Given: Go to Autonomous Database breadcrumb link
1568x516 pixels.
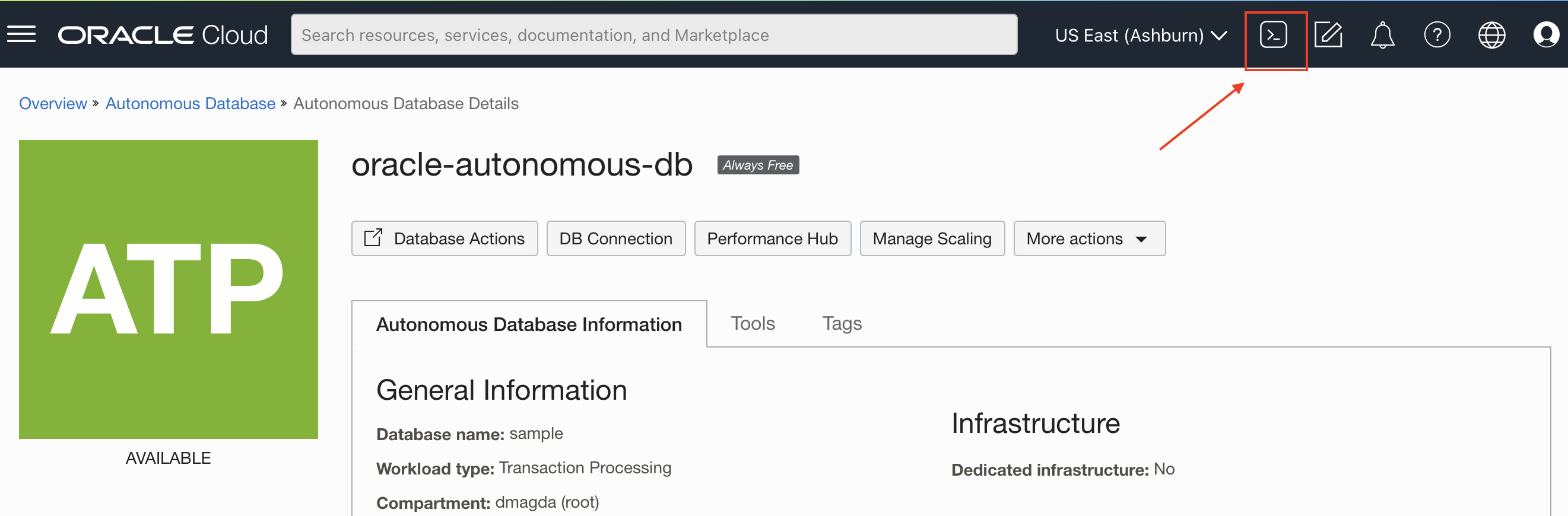Looking at the screenshot, I should [x=190, y=103].
